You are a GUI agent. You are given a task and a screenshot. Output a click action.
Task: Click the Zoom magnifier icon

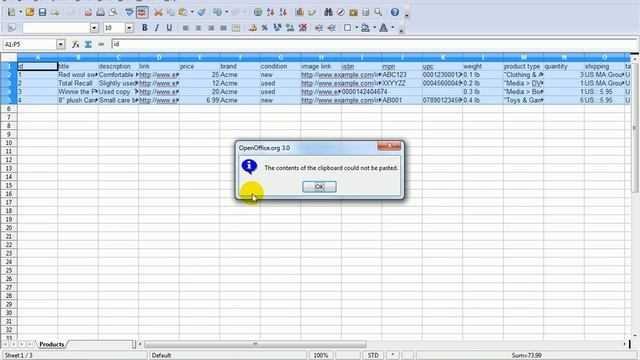378,12
